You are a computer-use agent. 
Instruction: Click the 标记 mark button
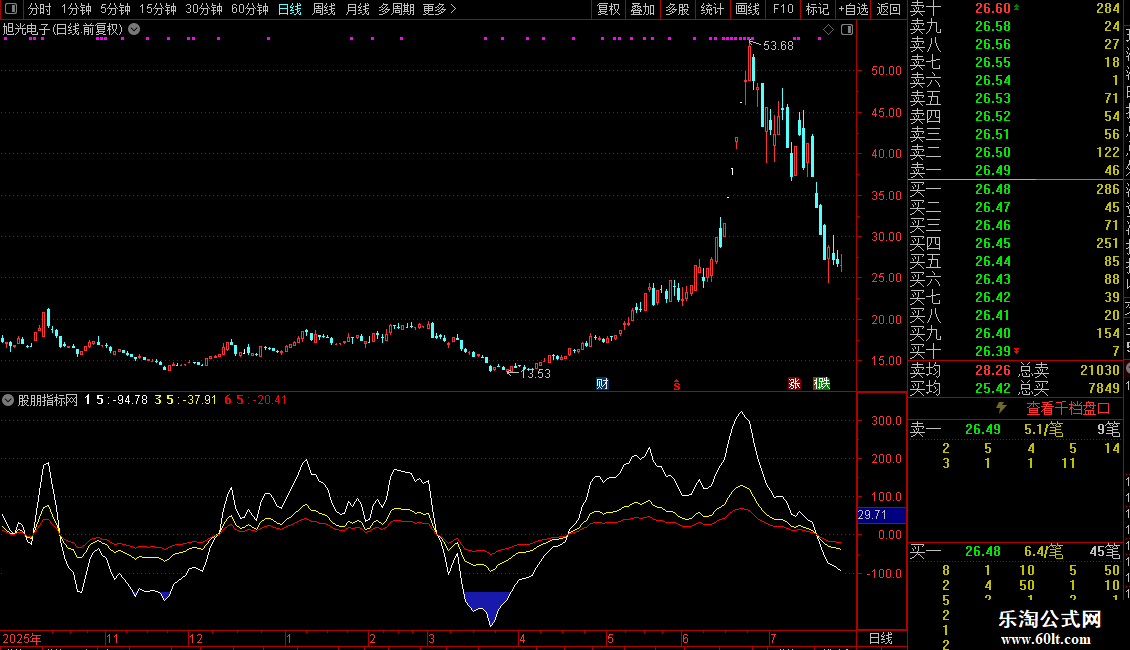click(x=817, y=9)
